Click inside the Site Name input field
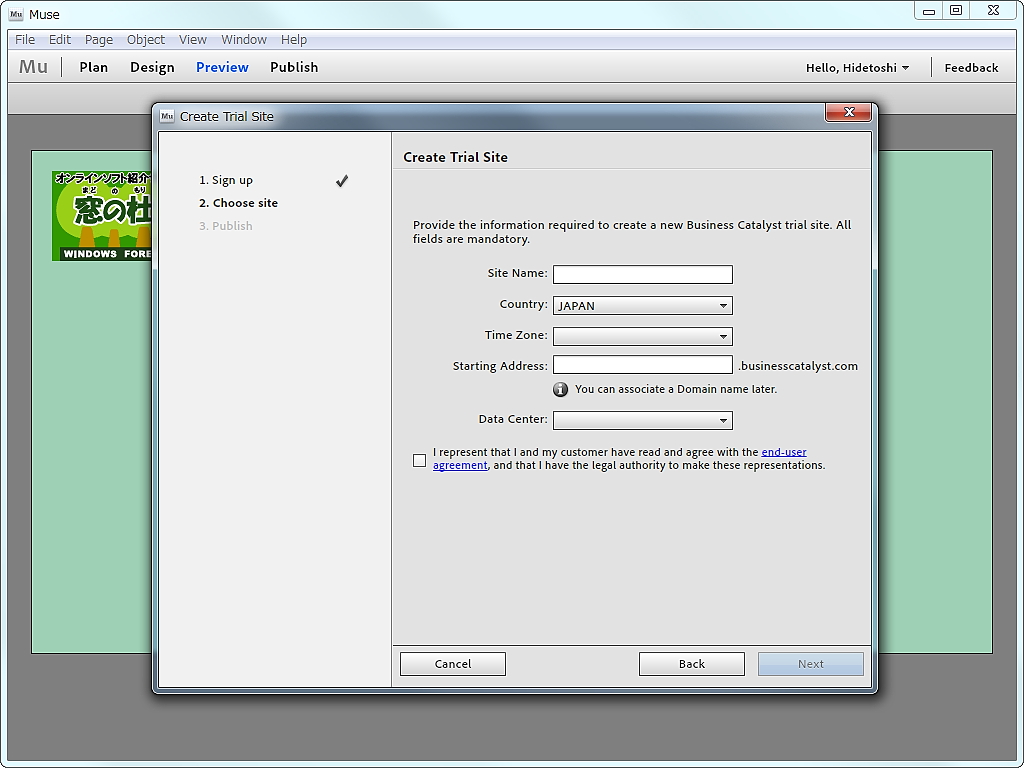Screen dimensions: 1024x768 (x=642, y=274)
